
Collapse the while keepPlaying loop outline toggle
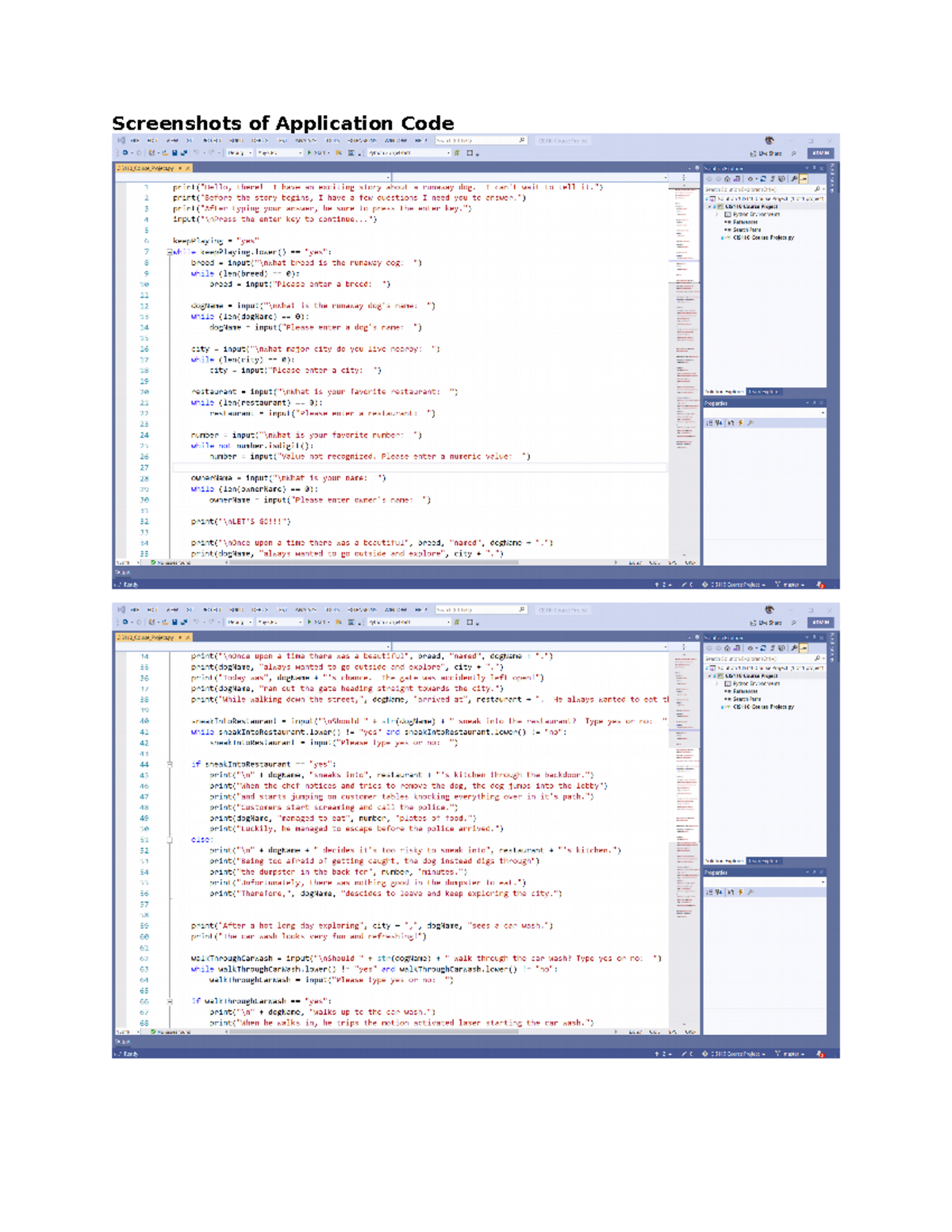tap(170, 251)
